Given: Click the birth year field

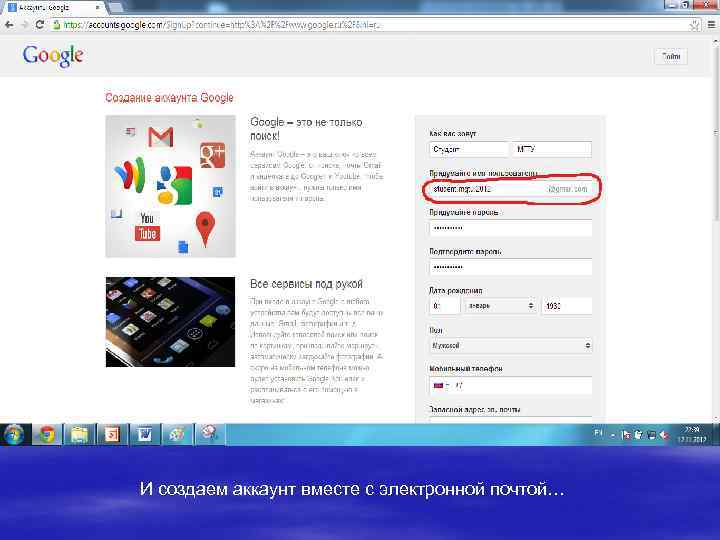Looking at the screenshot, I should (567, 306).
